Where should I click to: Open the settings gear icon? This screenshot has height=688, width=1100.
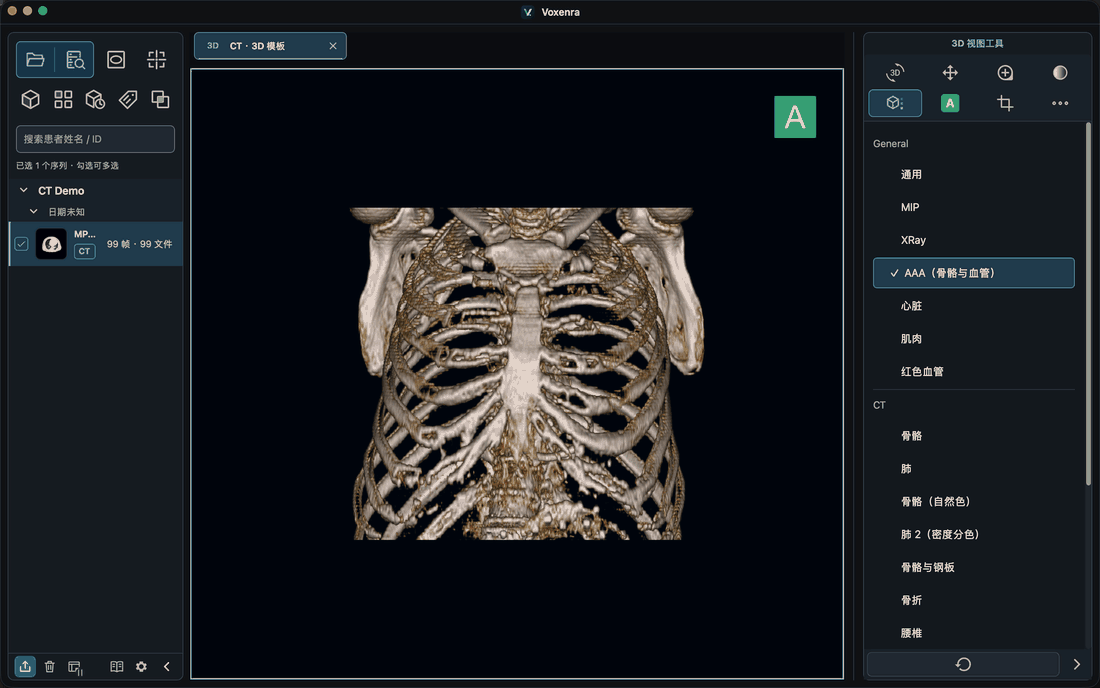tap(141, 666)
